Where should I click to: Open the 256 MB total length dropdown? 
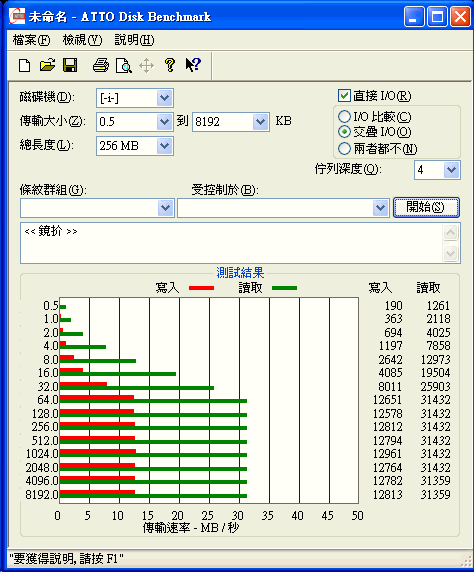164,146
